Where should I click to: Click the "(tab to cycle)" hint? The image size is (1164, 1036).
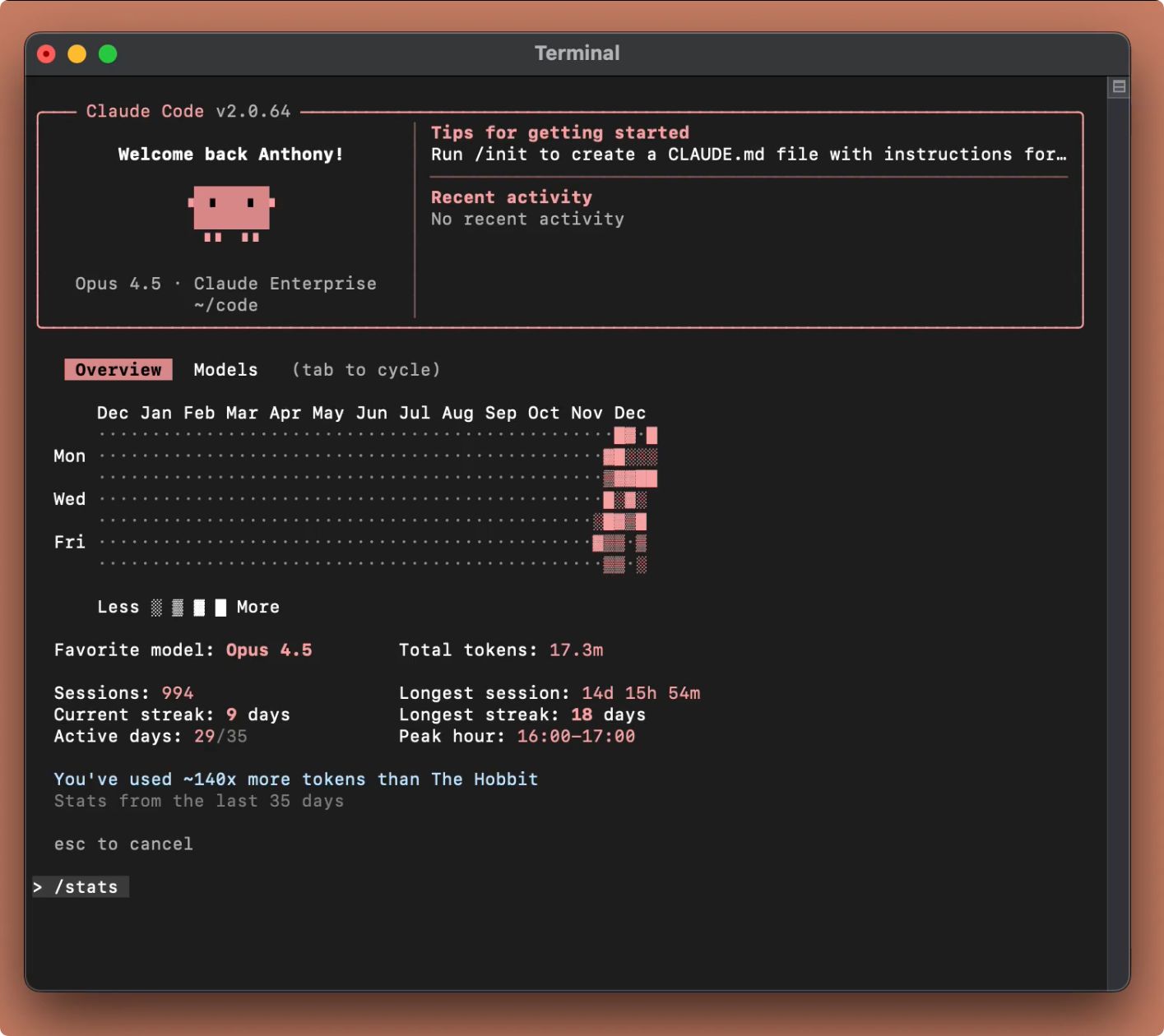(x=366, y=370)
